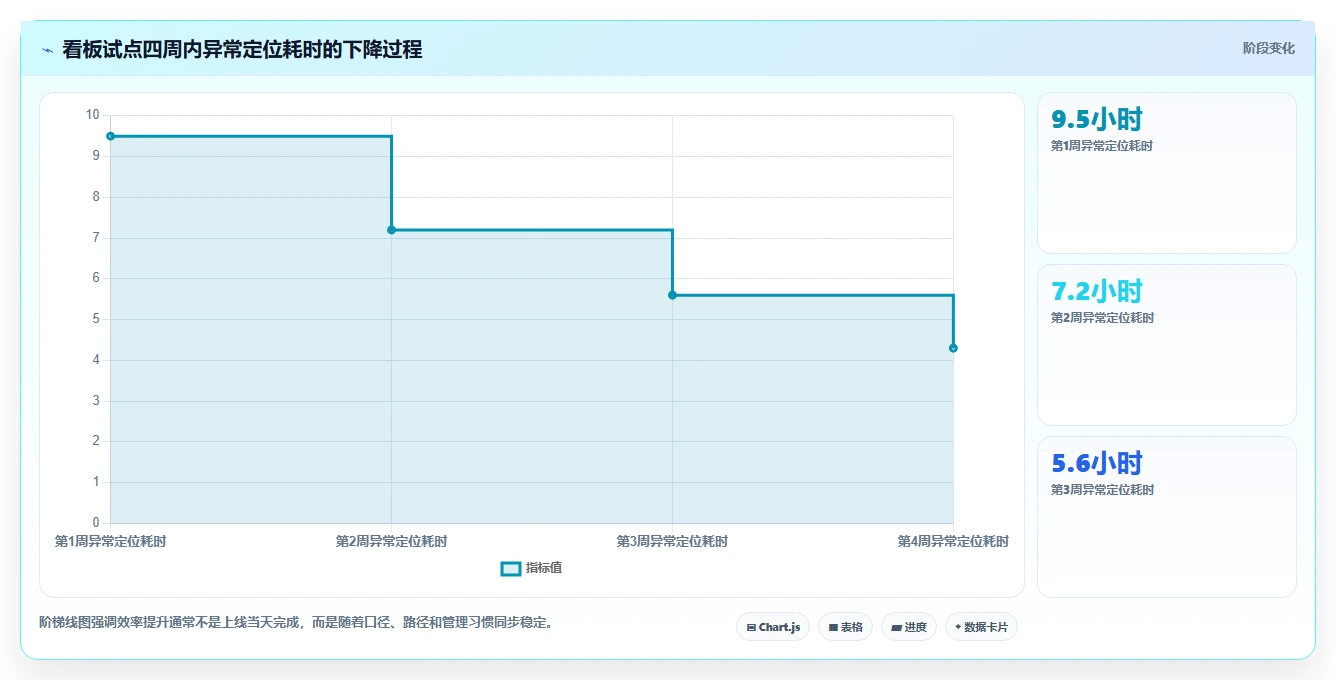Click the y-axis value 10
Viewport: 1336px width, 680px height.
click(93, 115)
